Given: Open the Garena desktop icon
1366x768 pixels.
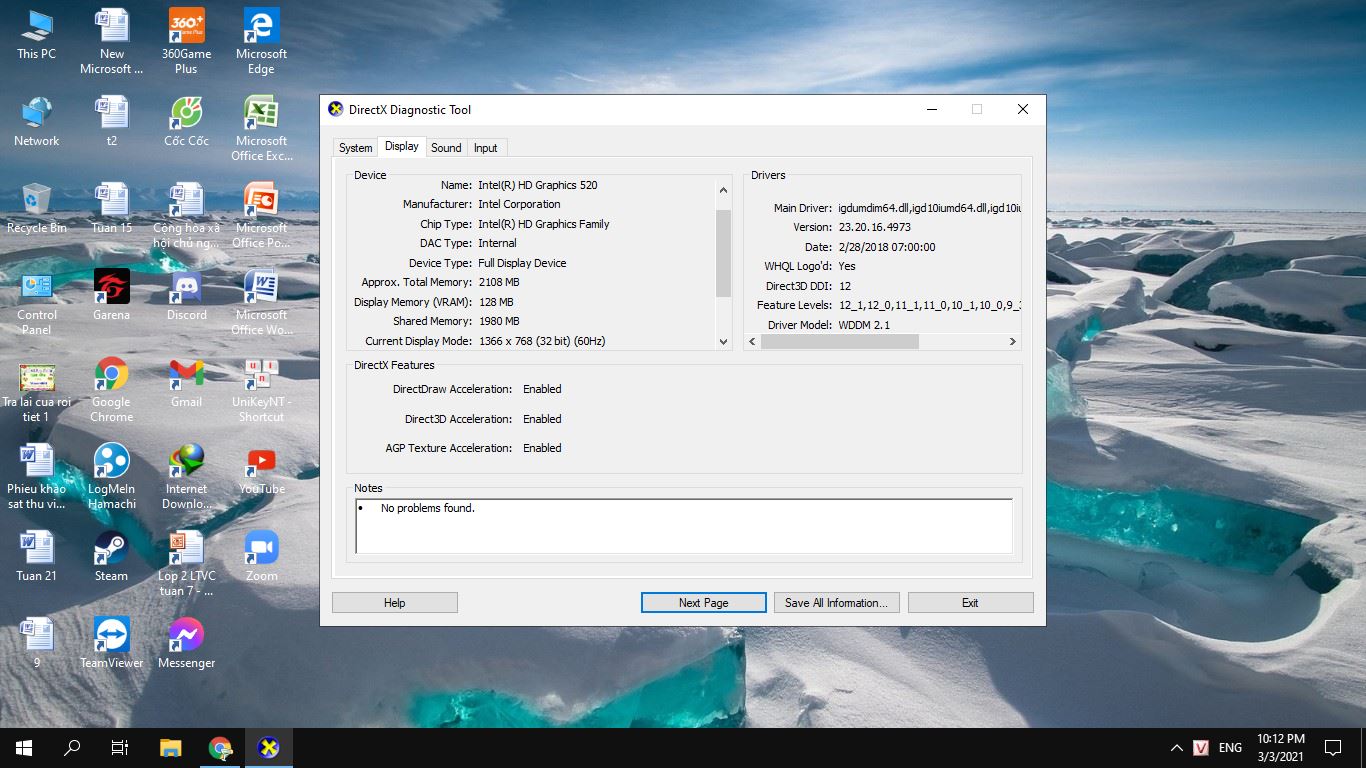Looking at the screenshot, I should pyautogui.click(x=111, y=289).
